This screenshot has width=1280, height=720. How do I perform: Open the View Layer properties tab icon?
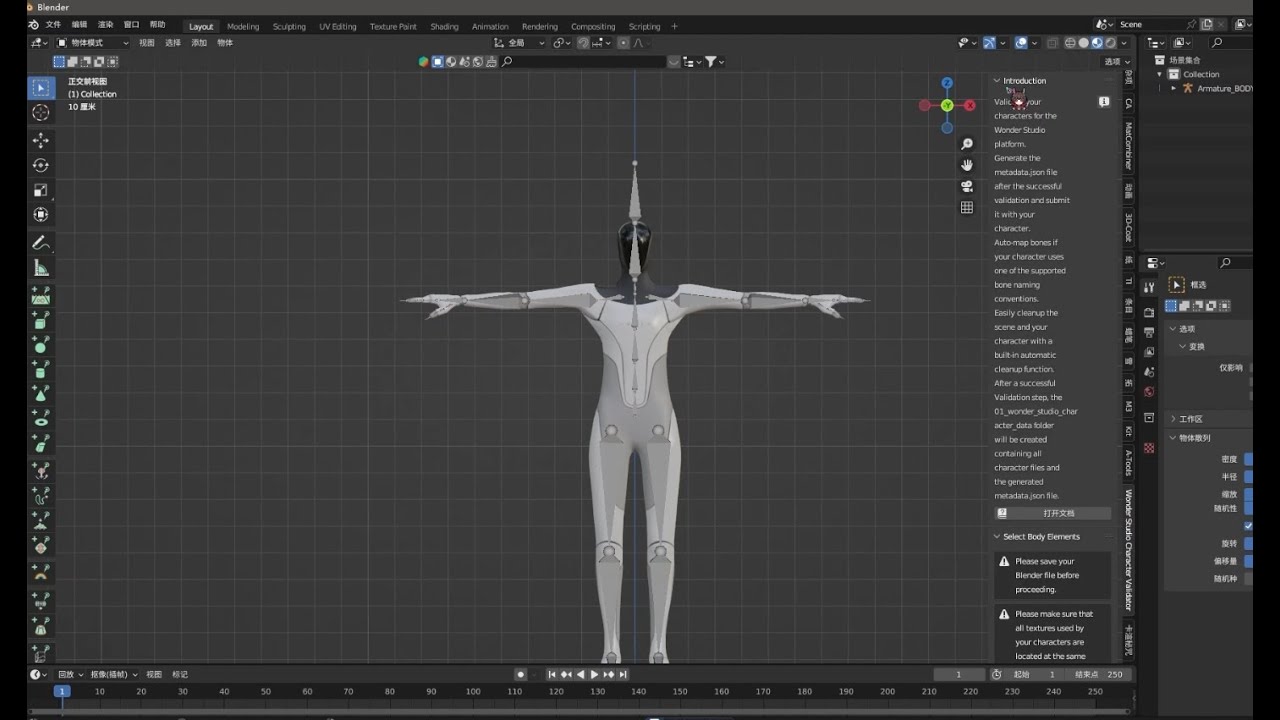(1149, 350)
